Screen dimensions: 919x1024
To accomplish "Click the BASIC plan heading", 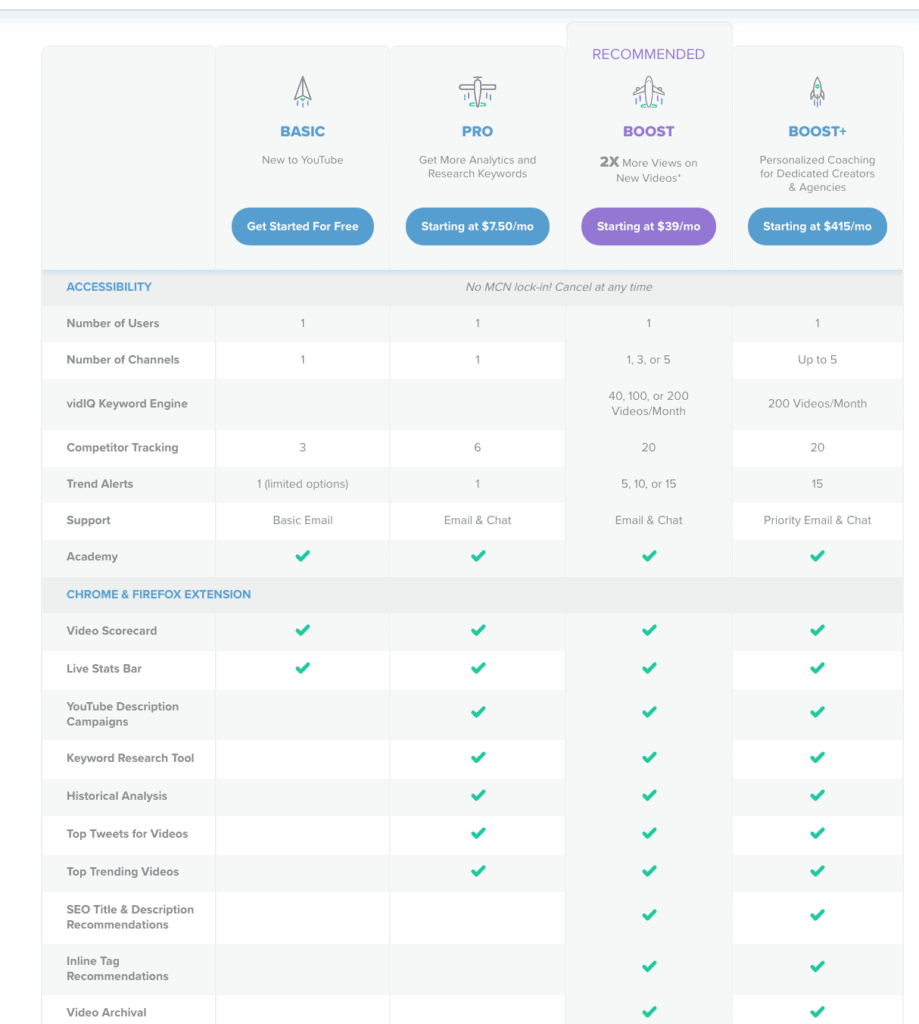I will [x=302, y=131].
